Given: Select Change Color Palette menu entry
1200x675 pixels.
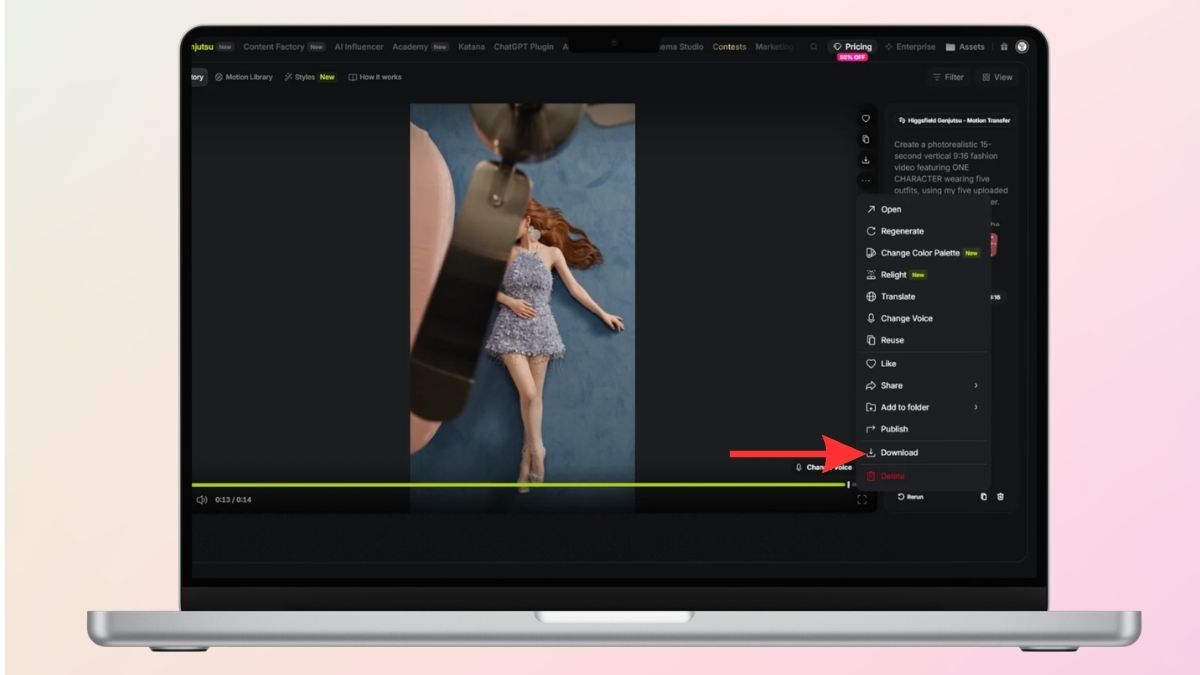Looking at the screenshot, I should pos(924,253).
